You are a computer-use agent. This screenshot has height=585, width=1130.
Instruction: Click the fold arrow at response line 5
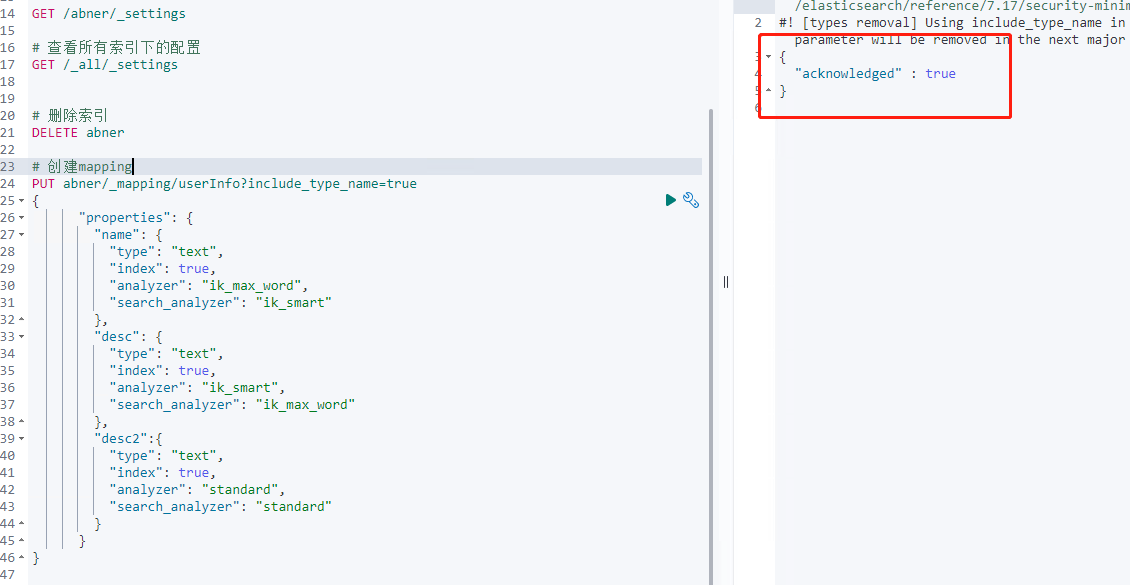[769, 91]
